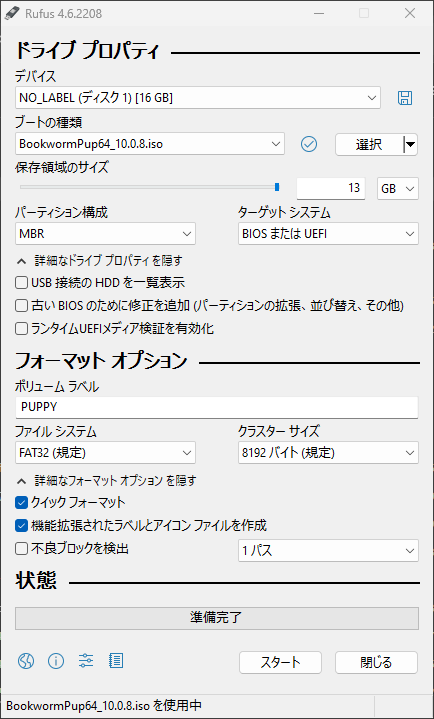This screenshot has width=434, height=719.
Task: Click the status bar text BookwormPup64_10.0.8.iso を使用中
Action: click(x=104, y=706)
